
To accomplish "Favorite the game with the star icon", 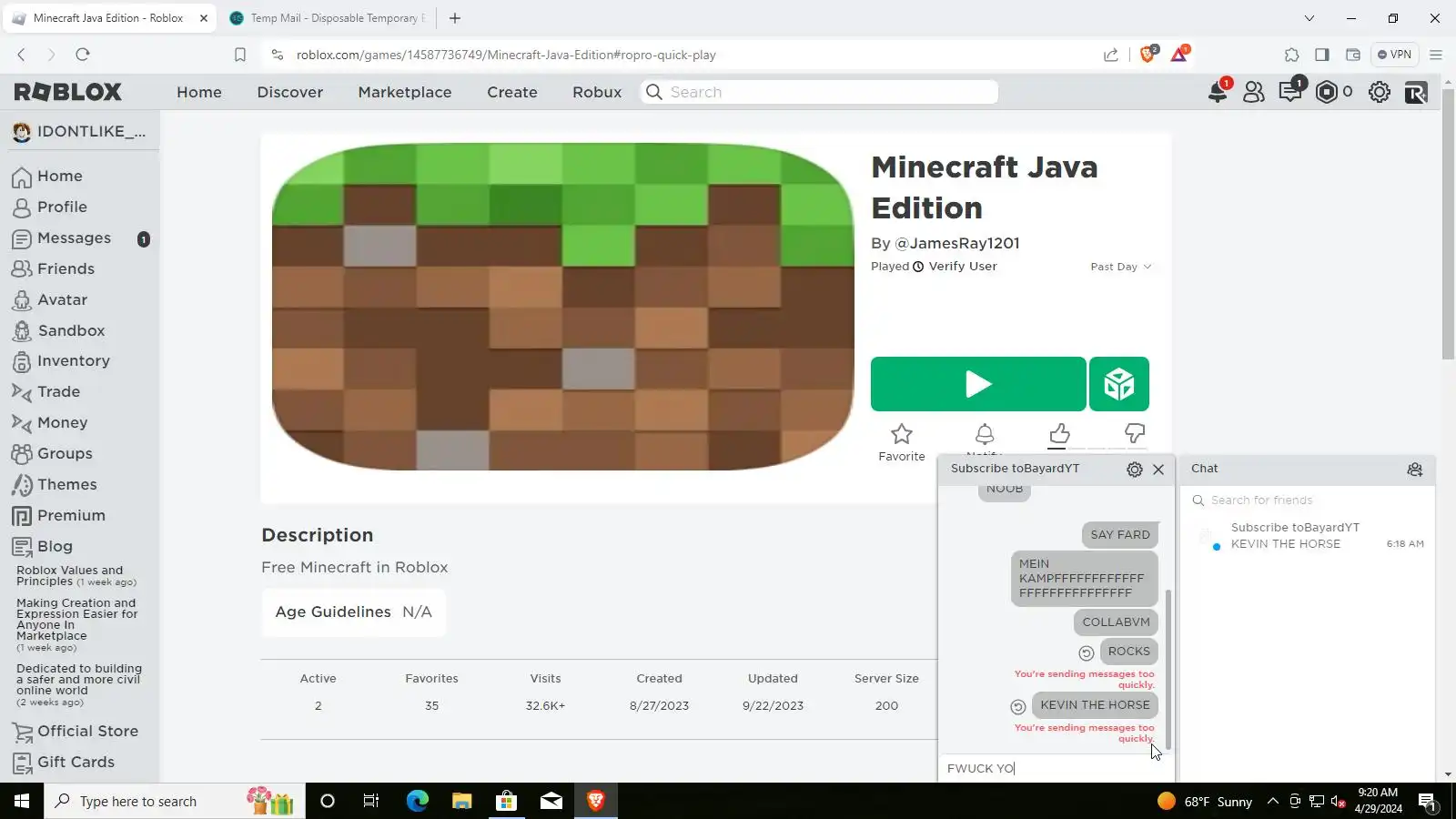I will [x=902, y=434].
